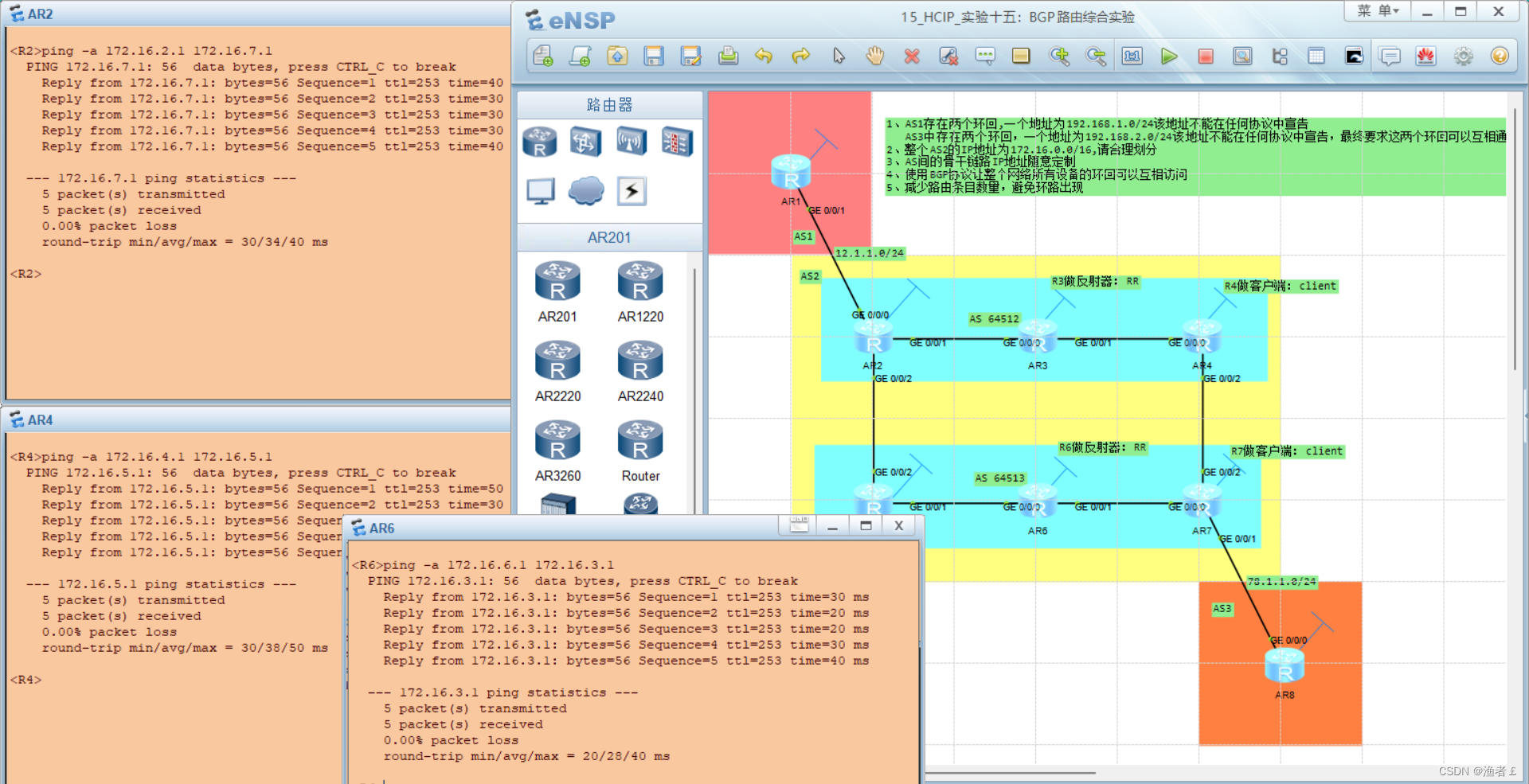Click the delete all connections icon
This screenshot has height=784, width=1529.
[x=948, y=56]
